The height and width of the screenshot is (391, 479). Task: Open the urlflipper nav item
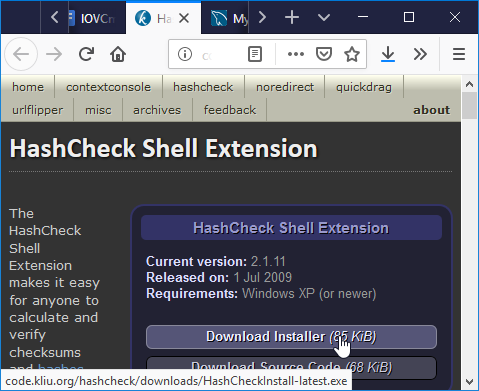point(37,110)
